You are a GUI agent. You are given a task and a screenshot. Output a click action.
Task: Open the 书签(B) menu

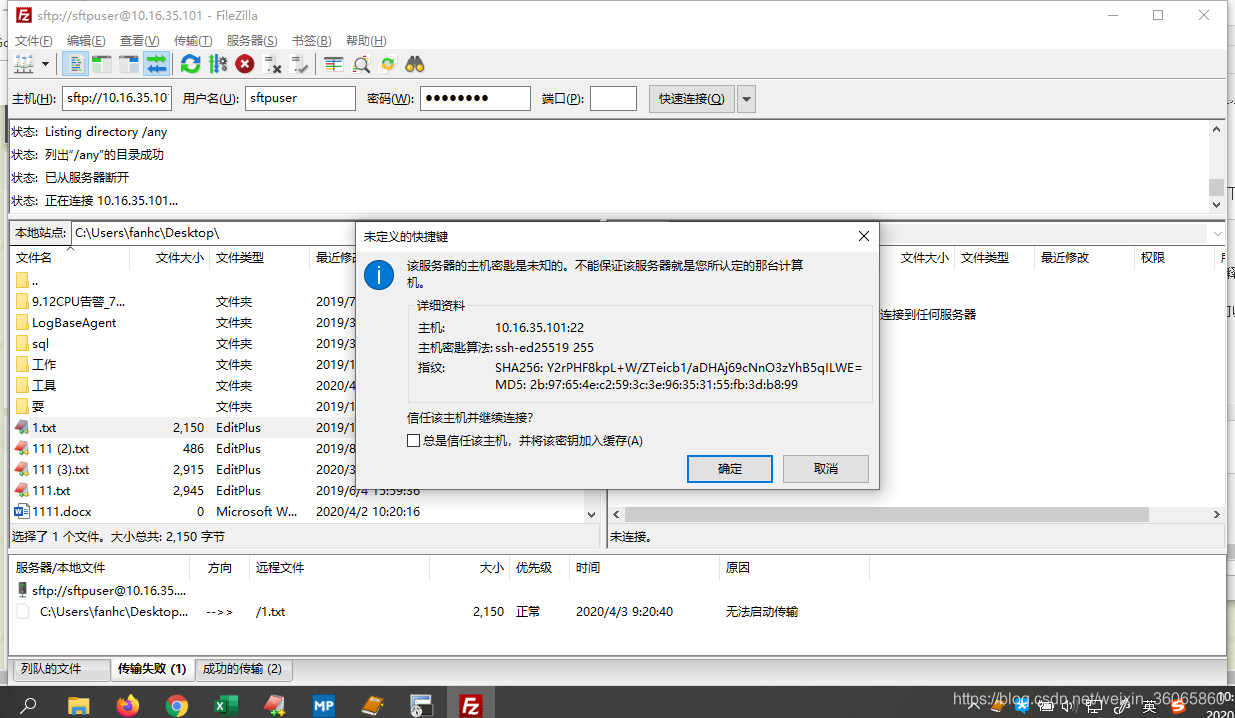point(311,41)
